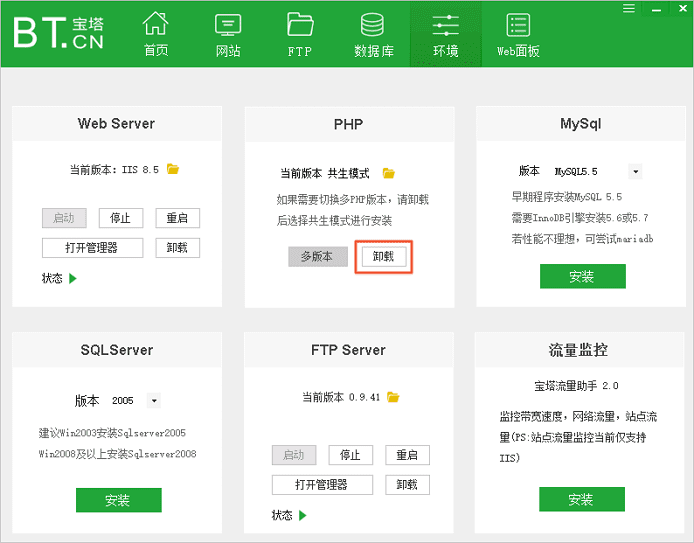Expand the SQLServer 2005 version dropdown
Screen dimensions: 694x543
coord(153,401)
